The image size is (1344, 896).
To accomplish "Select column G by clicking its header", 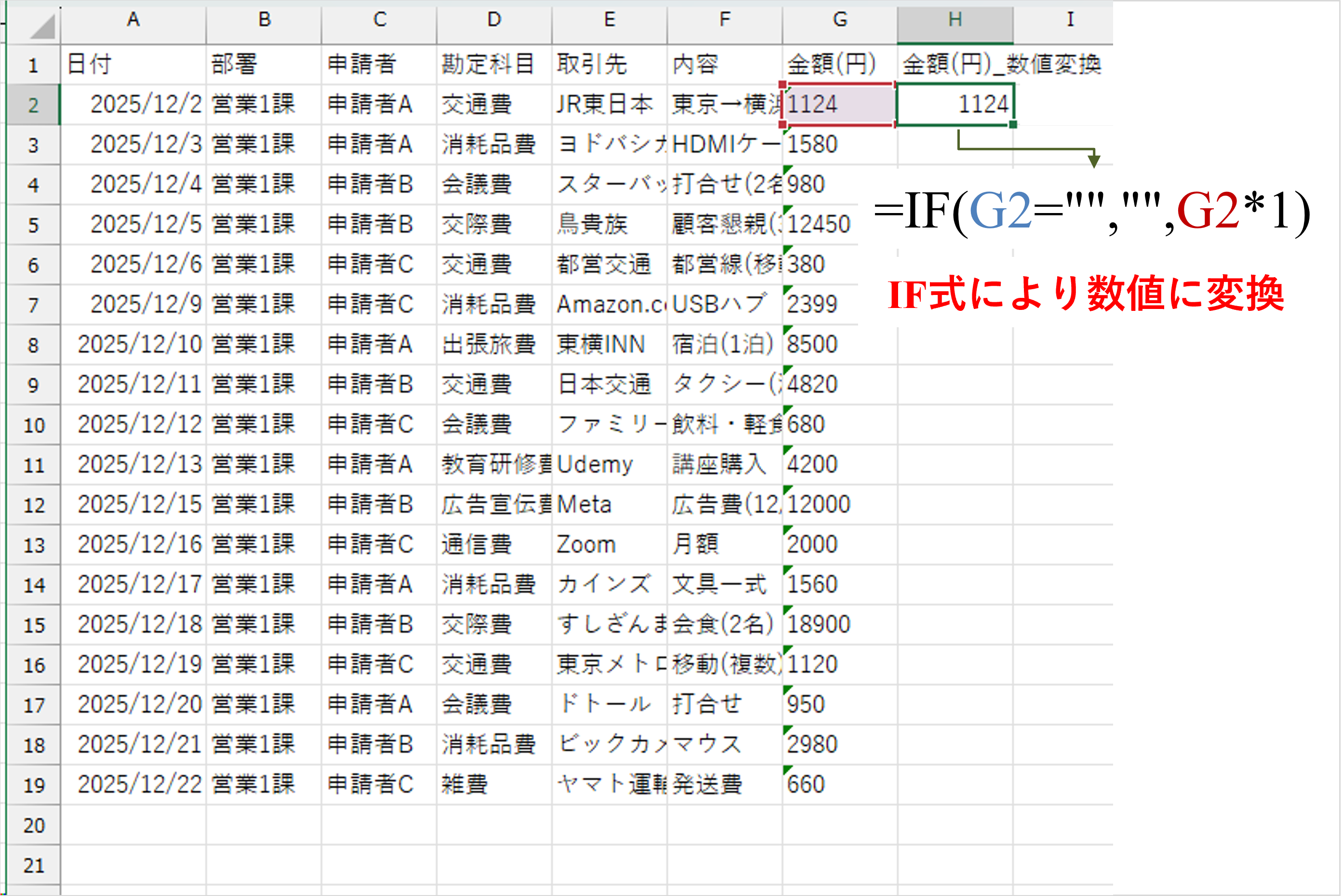I will coord(840,21).
